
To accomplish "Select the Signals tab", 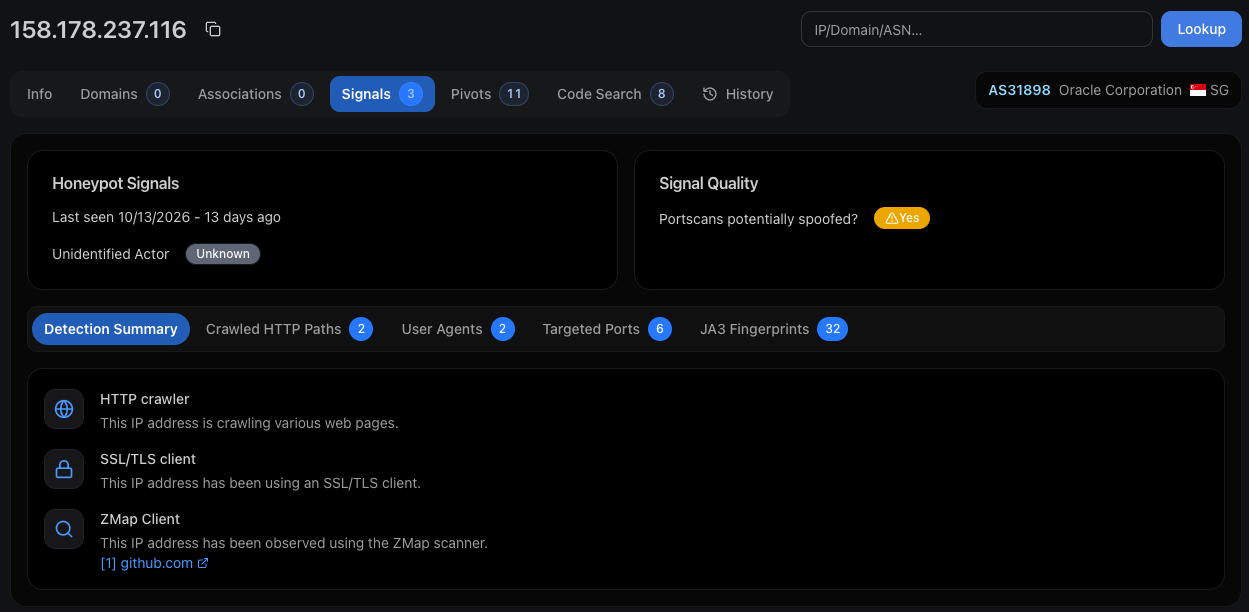I will point(382,94).
